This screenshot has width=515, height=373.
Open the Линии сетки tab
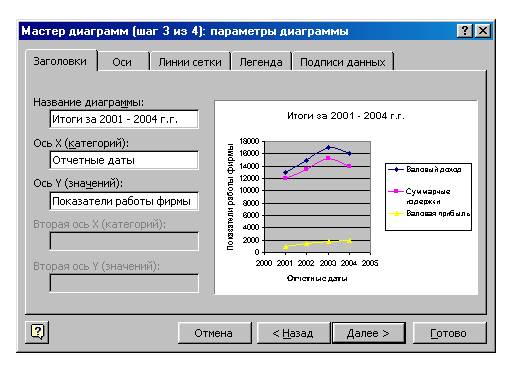click(x=190, y=62)
